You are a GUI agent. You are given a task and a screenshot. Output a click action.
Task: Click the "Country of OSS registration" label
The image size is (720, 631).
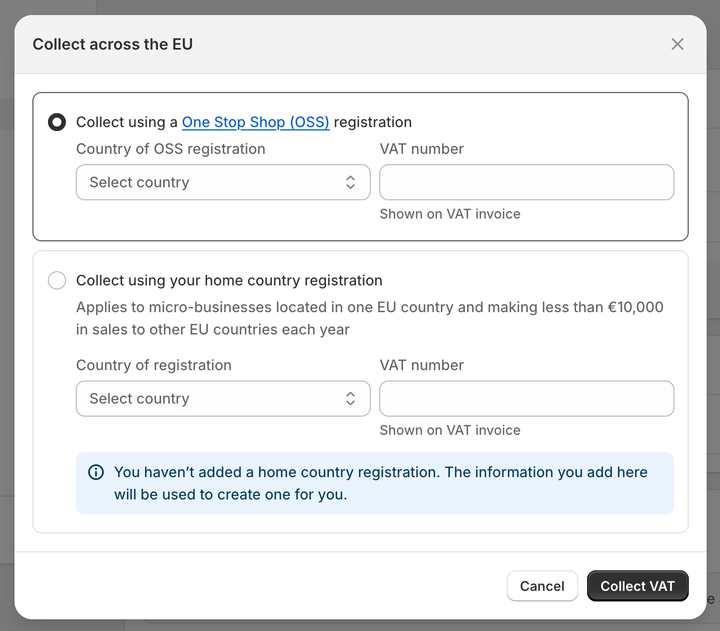(x=171, y=149)
